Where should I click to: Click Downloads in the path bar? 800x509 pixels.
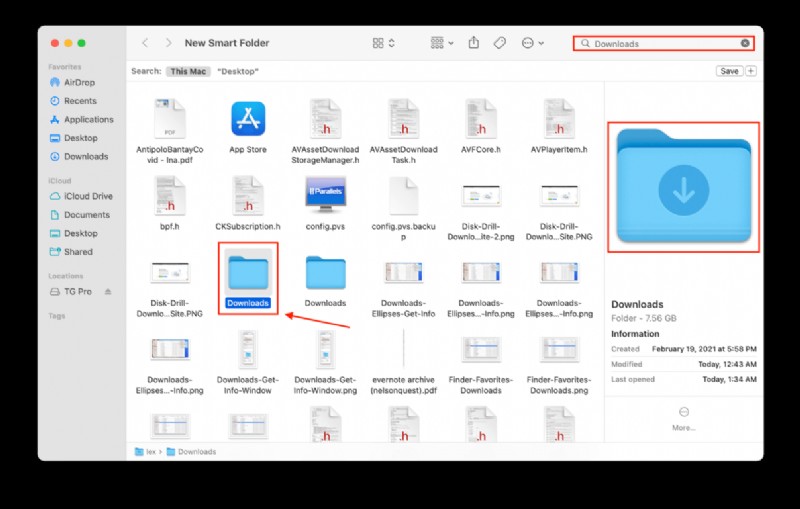click(192, 452)
